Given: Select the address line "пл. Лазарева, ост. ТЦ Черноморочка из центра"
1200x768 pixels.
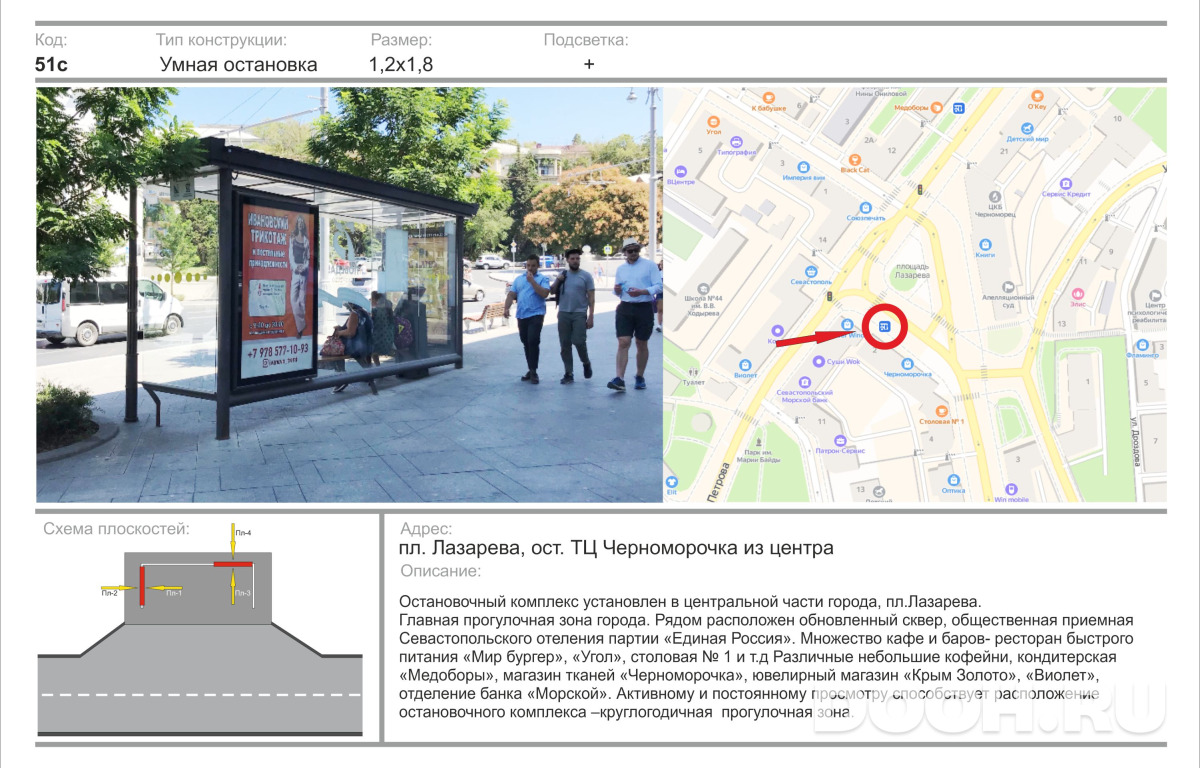Looking at the screenshot, I should 616,549.
